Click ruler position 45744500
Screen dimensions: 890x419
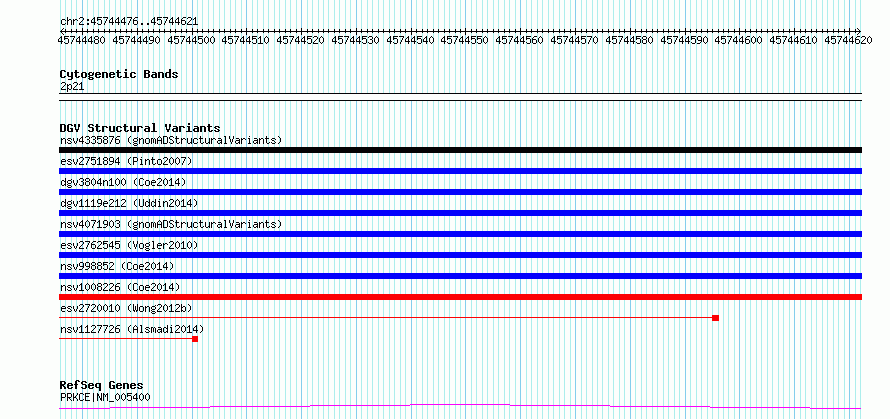click(192, 40)
